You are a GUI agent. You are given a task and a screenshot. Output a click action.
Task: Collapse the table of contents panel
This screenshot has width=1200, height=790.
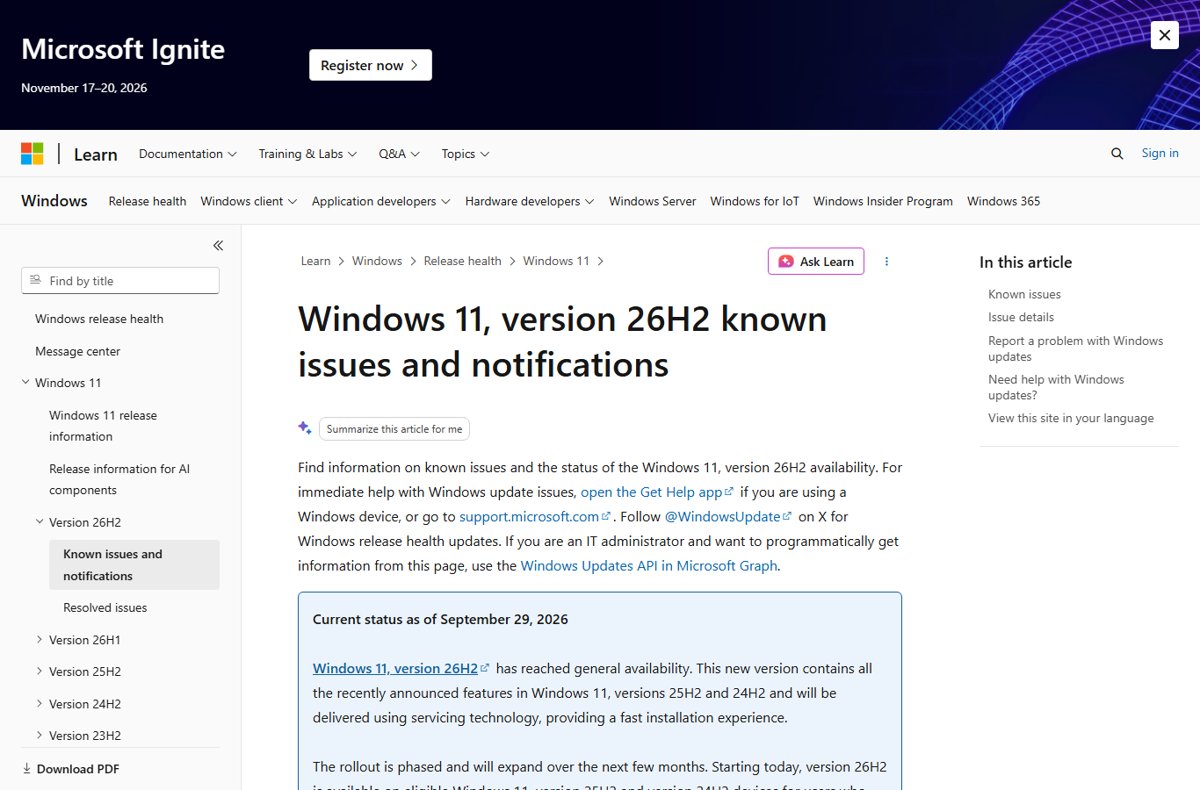click(x=218, y=245)
